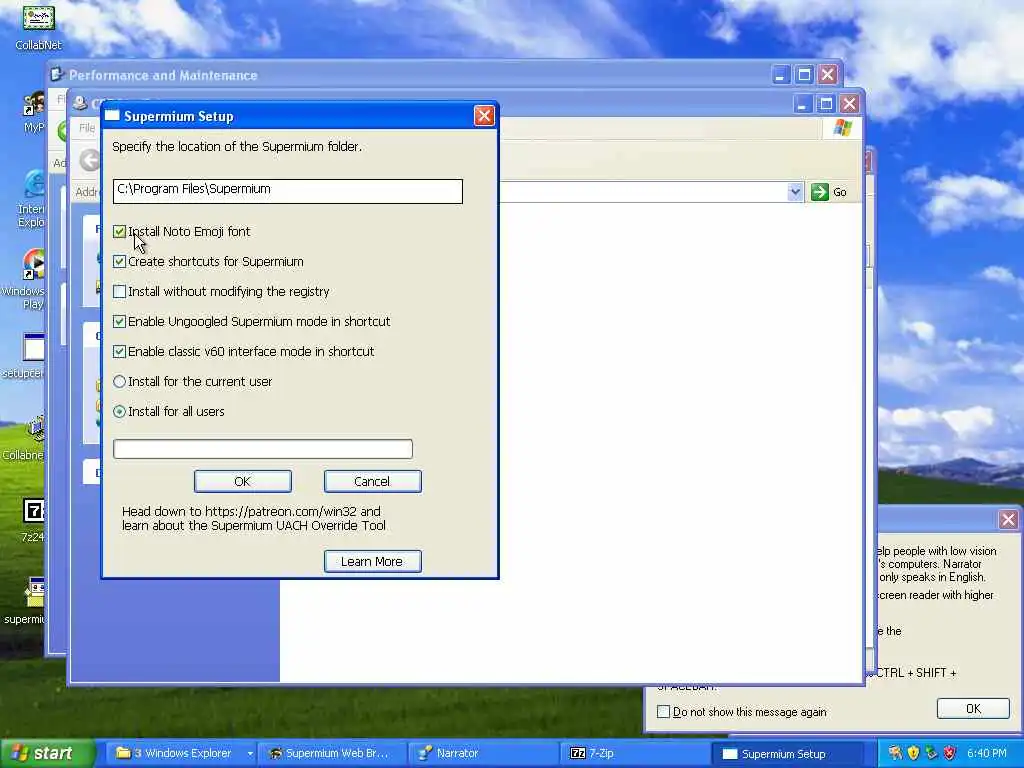The width and height of the screenshot is (1024, 768).
Task: Toggle Install Noto Emoji font checkbox
Action: [120, 232]
